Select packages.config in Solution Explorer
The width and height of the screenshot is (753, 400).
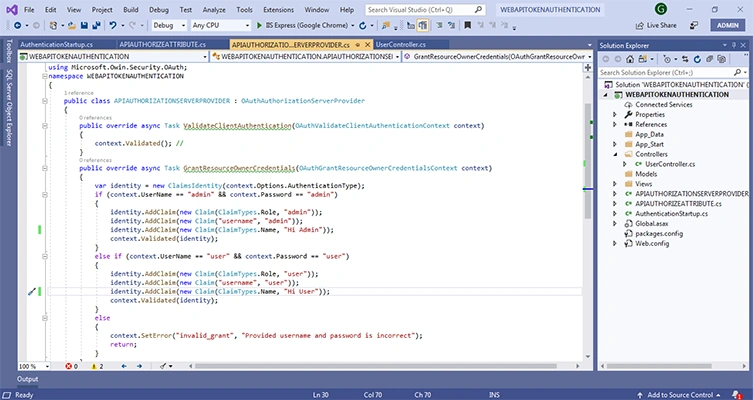pos(658,233)
